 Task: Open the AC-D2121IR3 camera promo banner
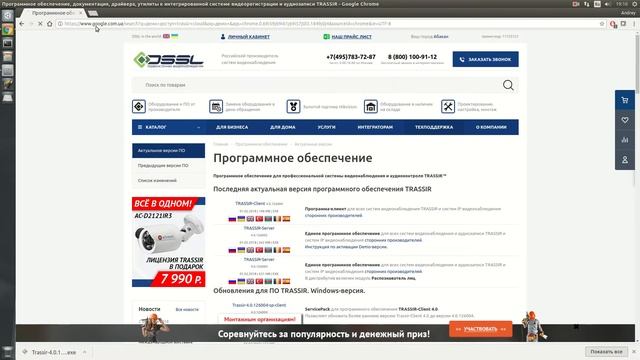[x=169, y=242]
